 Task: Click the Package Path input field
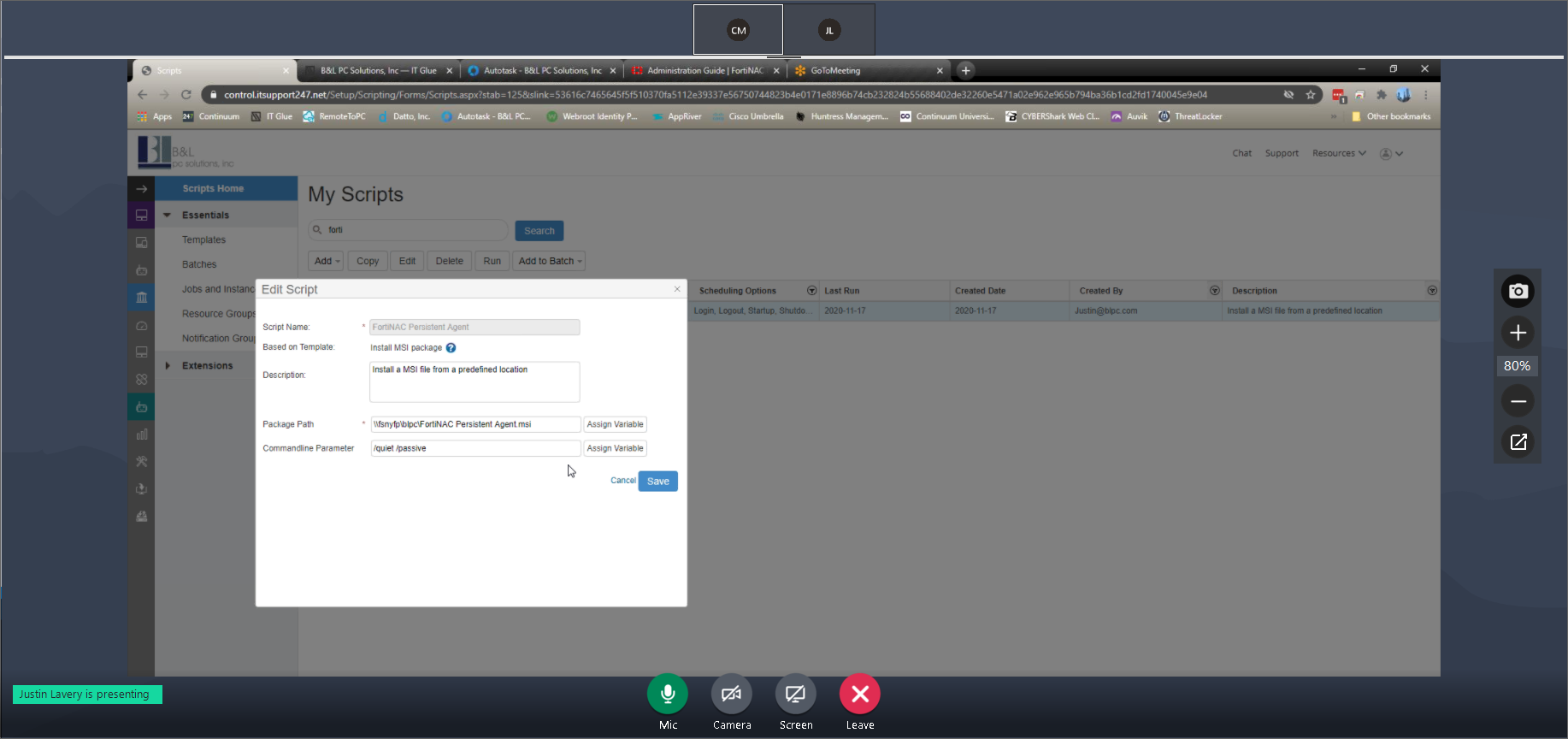coord(475,424)
